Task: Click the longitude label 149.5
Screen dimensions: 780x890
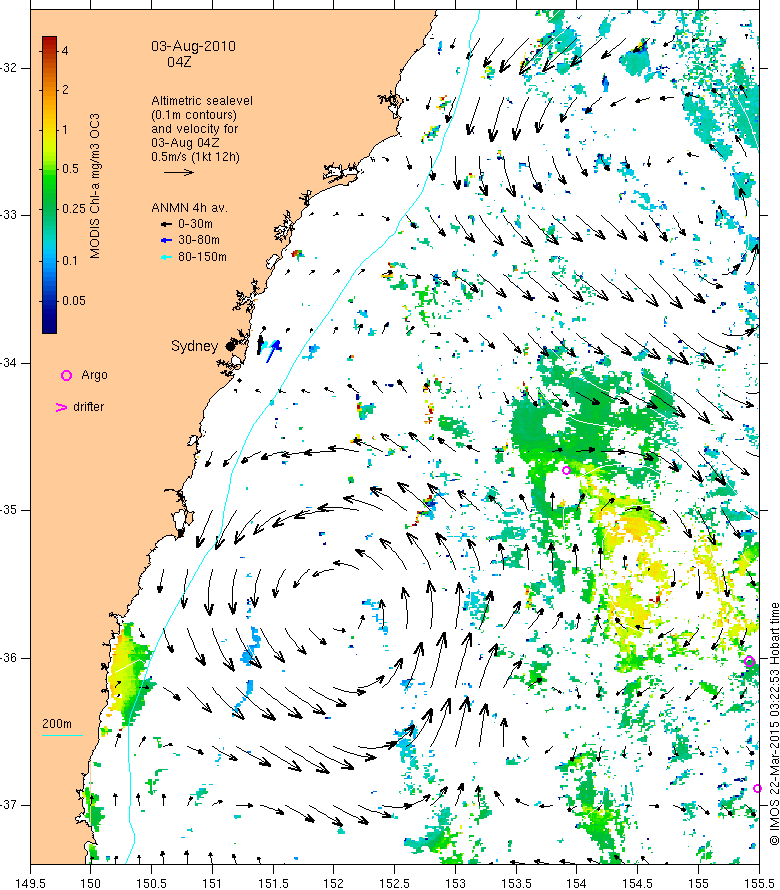Action: [x=31, y=883]
